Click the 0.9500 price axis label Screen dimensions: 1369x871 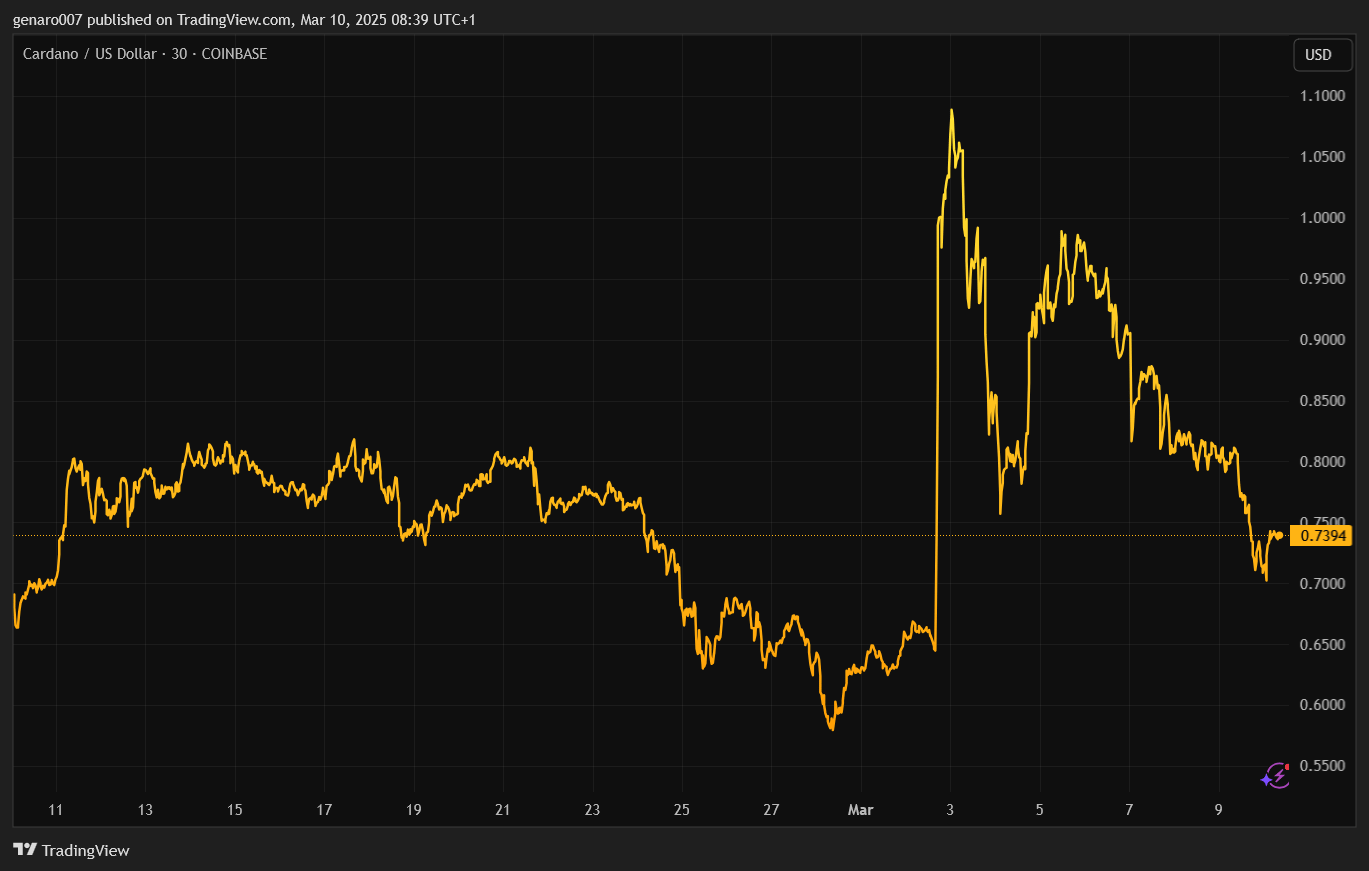[x=1322, y=279]
